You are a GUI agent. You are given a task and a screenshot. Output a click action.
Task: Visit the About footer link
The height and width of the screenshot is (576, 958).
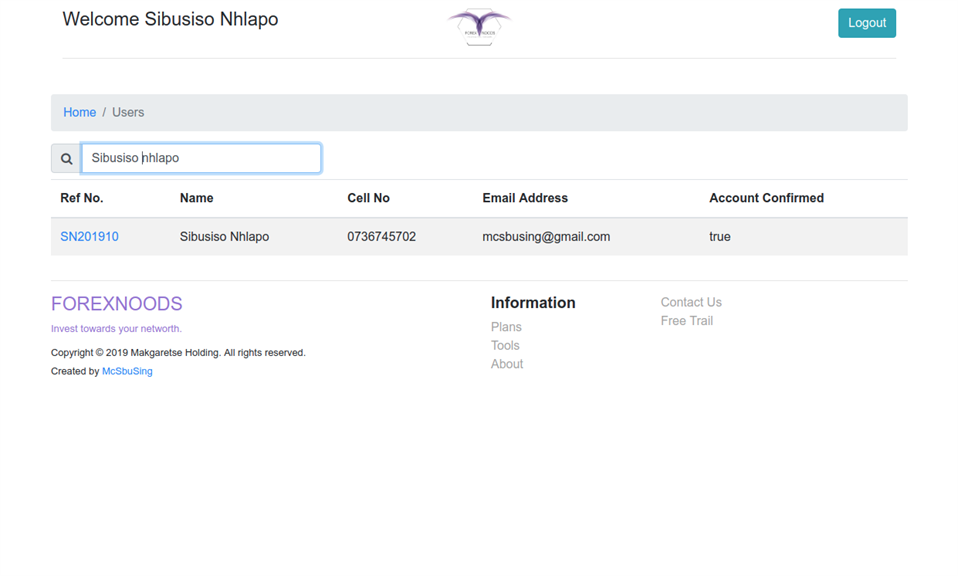click(x=507, y=364)
